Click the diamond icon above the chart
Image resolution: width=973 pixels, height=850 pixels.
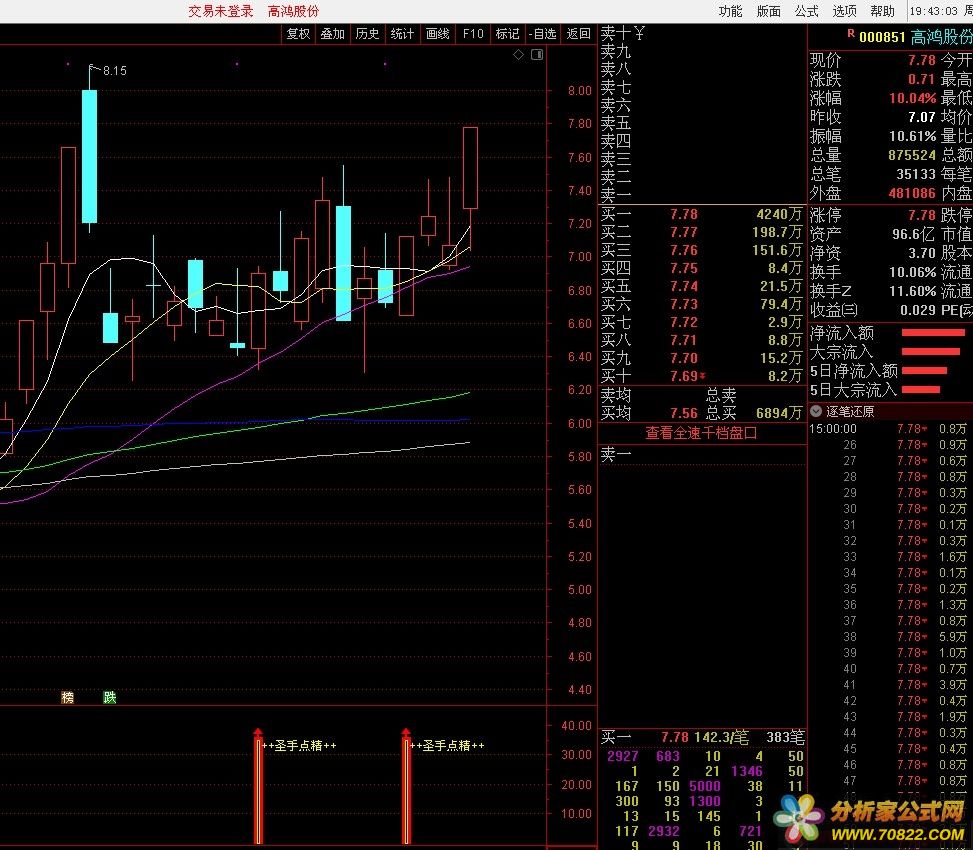coord(518,55)
